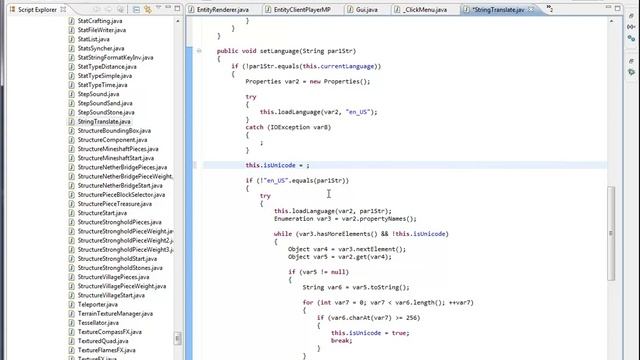Select StatList.java in the file tree
This screenshot has width=640, height=360.
[x=93, y=39]
